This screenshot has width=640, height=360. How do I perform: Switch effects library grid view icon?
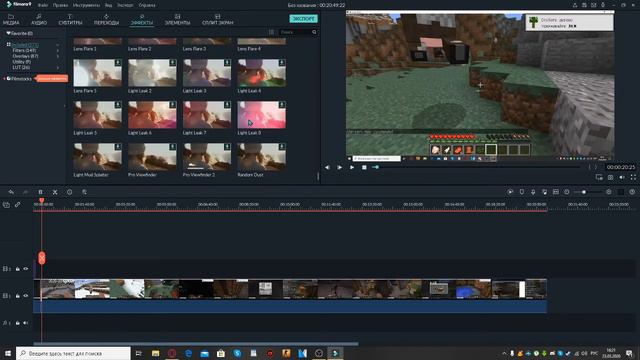271,32
